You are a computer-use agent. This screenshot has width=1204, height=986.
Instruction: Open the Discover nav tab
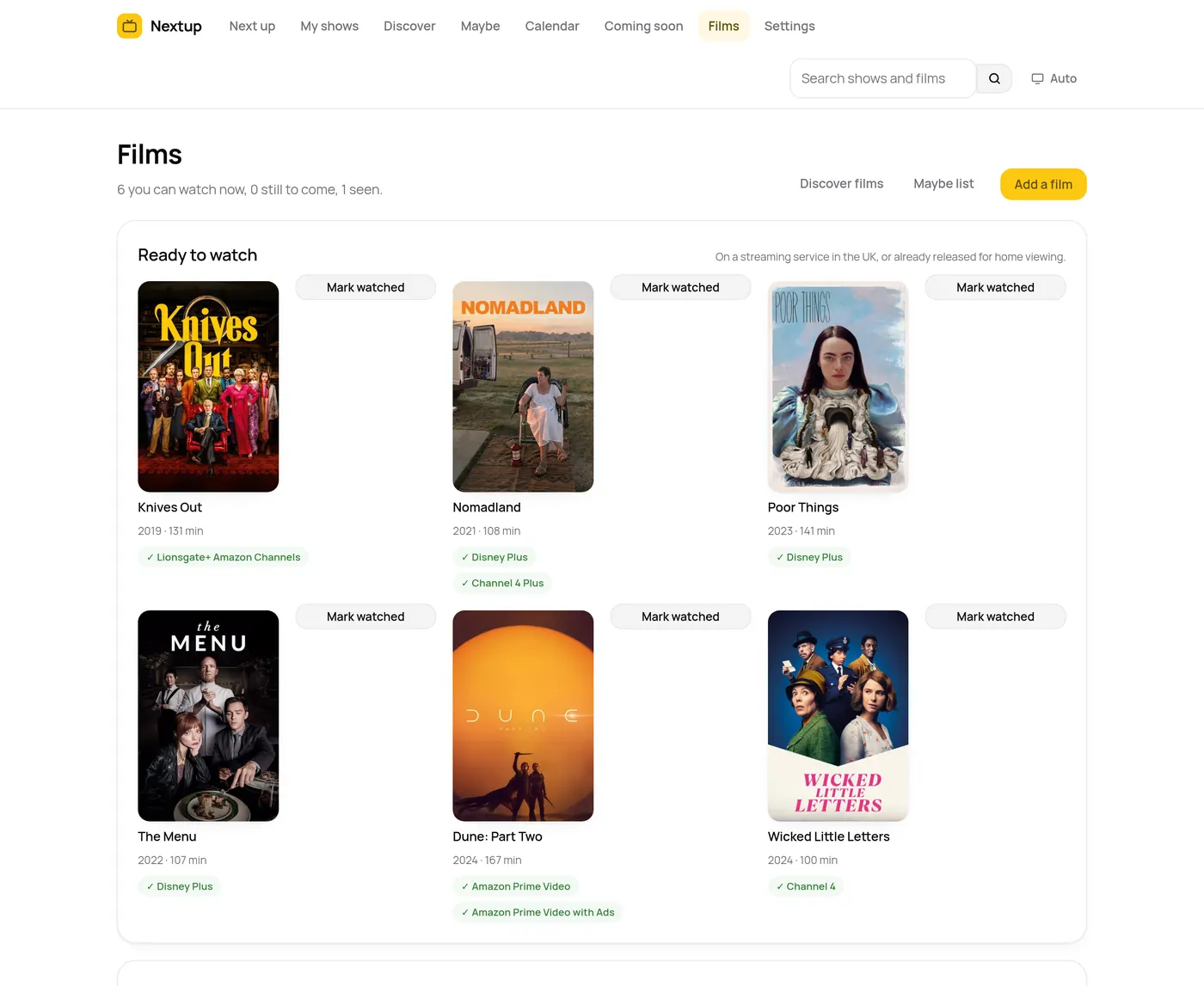tap(409, 26)
